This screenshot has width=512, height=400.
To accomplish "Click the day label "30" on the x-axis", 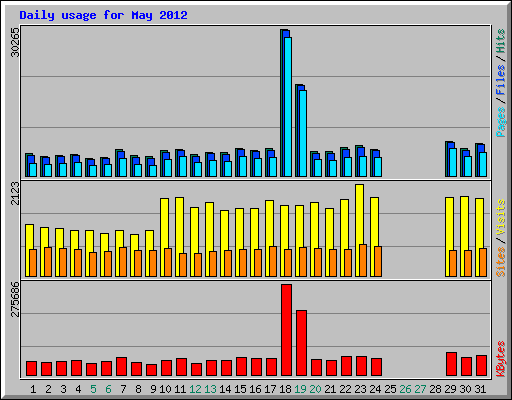I will (465, 389).
